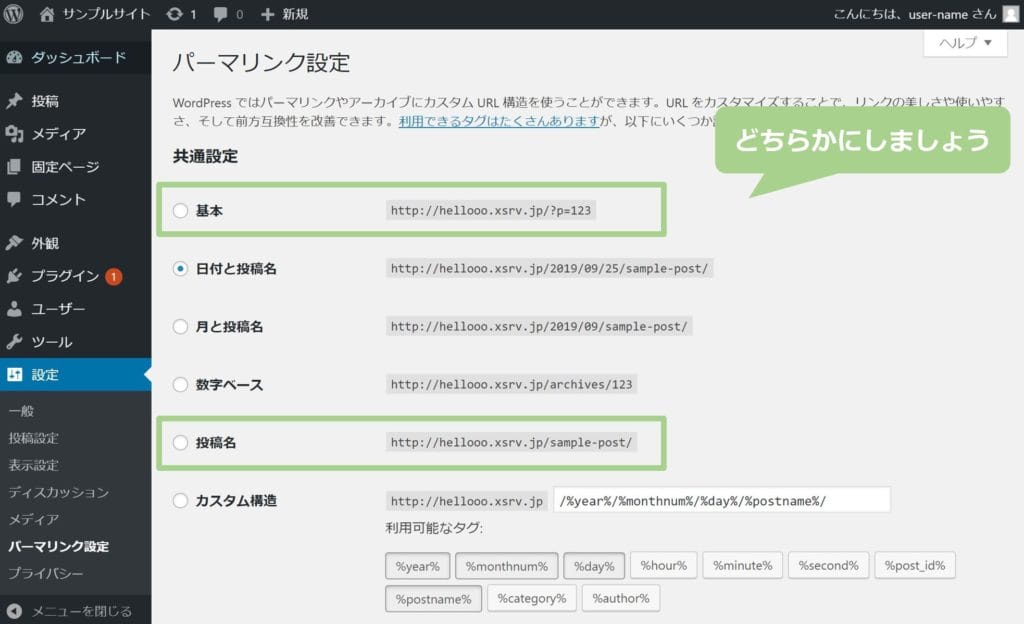Open the updates icon in admin bar

pyautogui.click(x=176, y=14)
